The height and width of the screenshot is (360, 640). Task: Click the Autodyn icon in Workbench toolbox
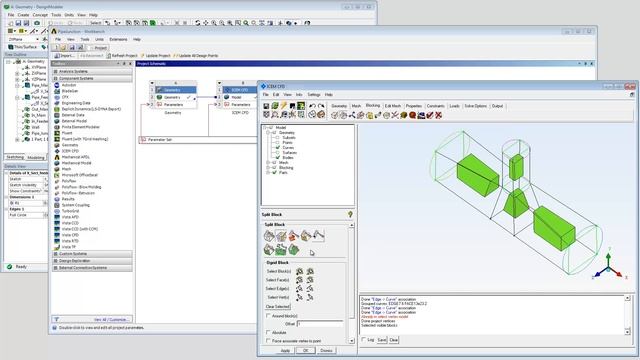(57, 85)
